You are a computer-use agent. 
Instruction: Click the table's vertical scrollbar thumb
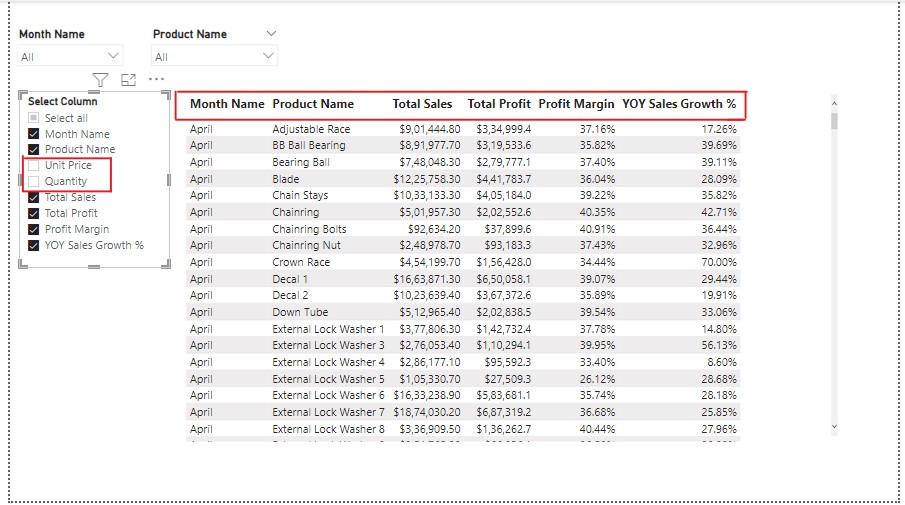coord(834,121)
